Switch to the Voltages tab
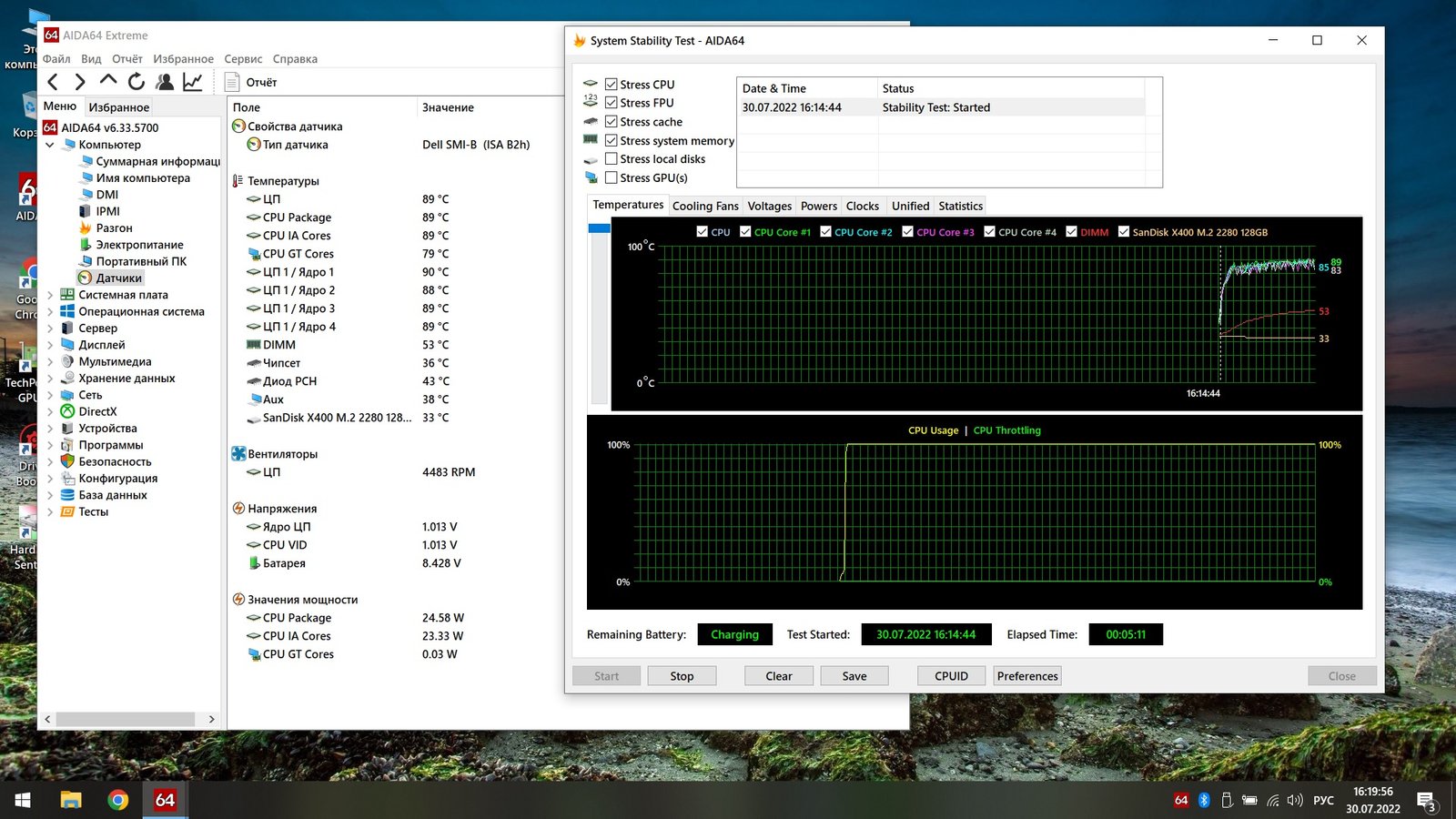The width and height of the screenshot is (1456, 819). [x=770, y=207]
